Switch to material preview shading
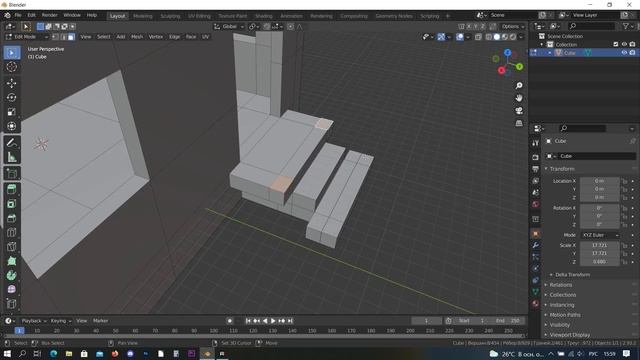This screenshot has height=360, width=640. point(505,37)
